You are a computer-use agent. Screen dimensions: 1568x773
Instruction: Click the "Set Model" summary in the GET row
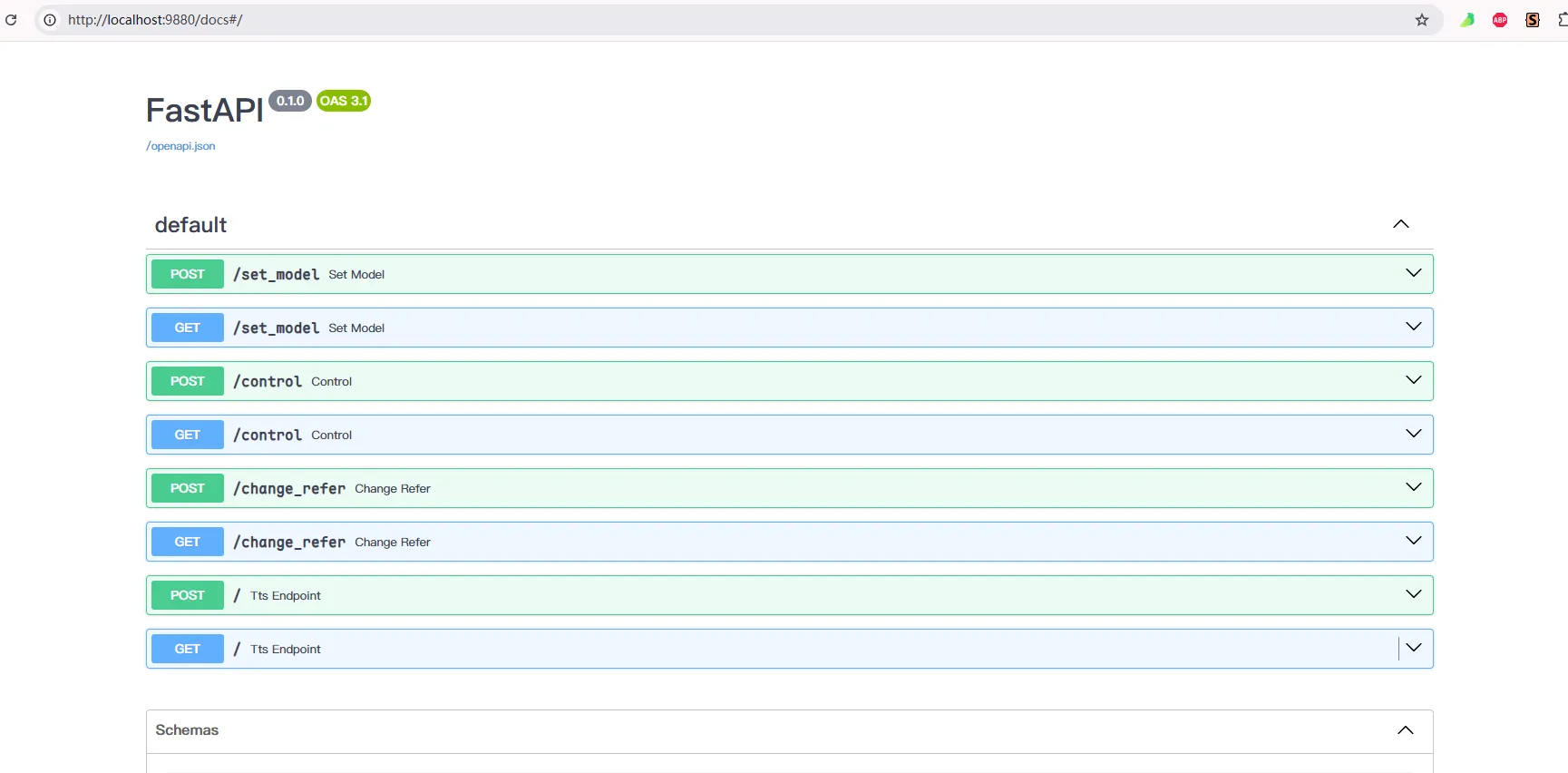pyautogui.click(x=356, y=328)
